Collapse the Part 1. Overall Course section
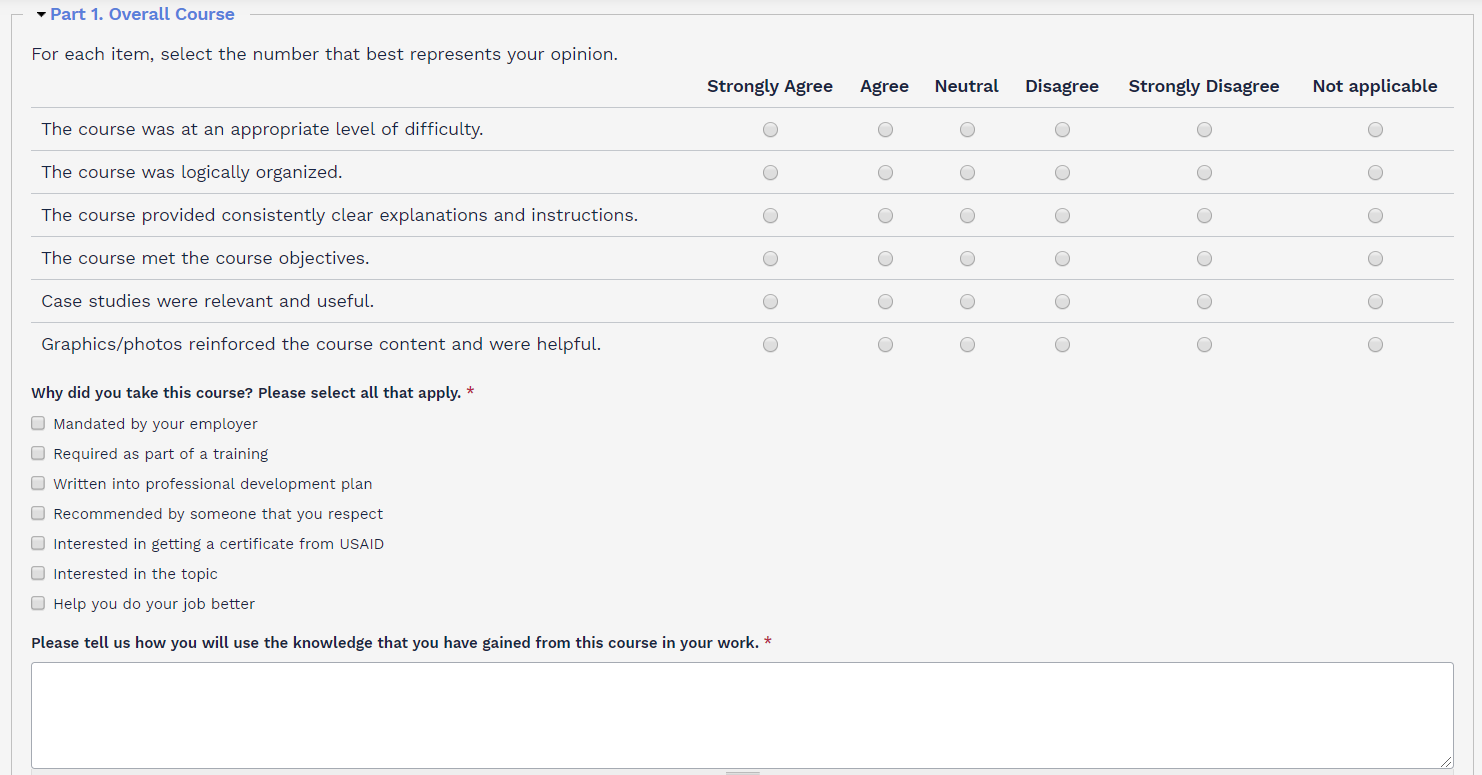 pyautogui.click(x=41, y=15)
